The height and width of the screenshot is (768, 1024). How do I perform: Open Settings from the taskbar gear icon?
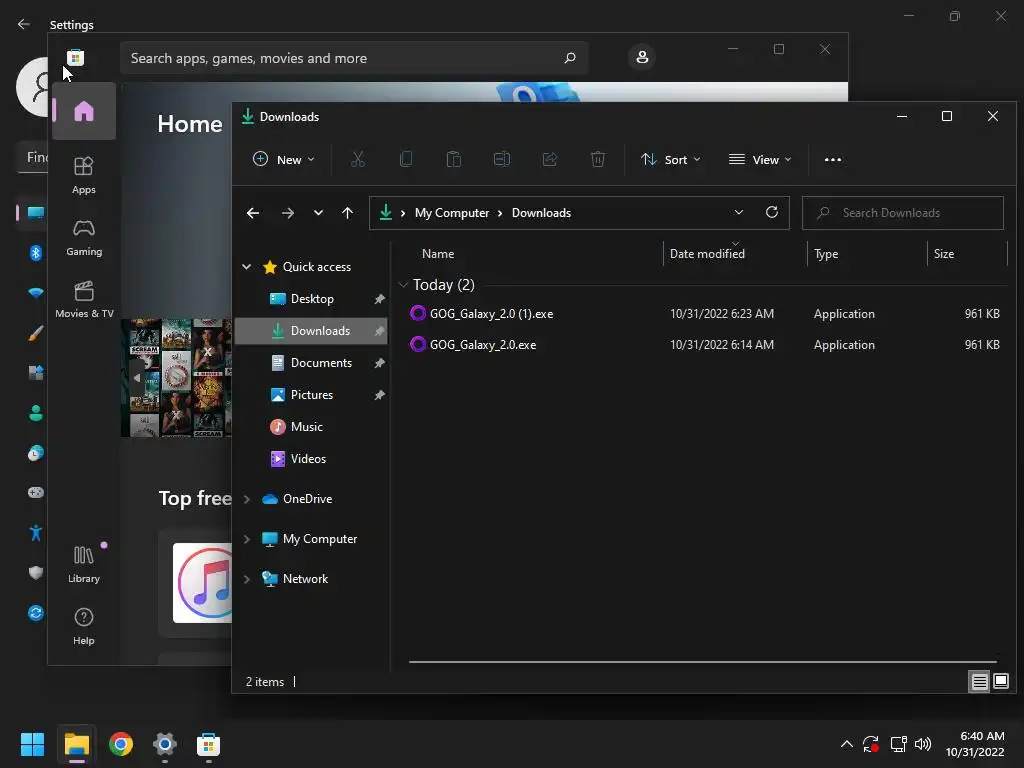pyautogui.click(x=165, y=744)
